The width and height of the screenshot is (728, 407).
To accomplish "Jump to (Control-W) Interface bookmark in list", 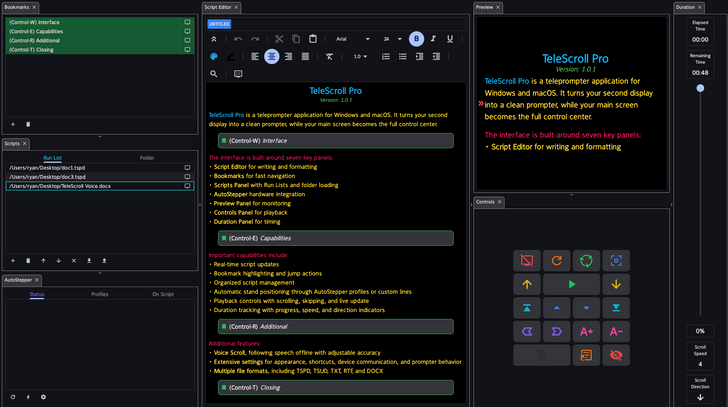I will (x=100, y=22).
